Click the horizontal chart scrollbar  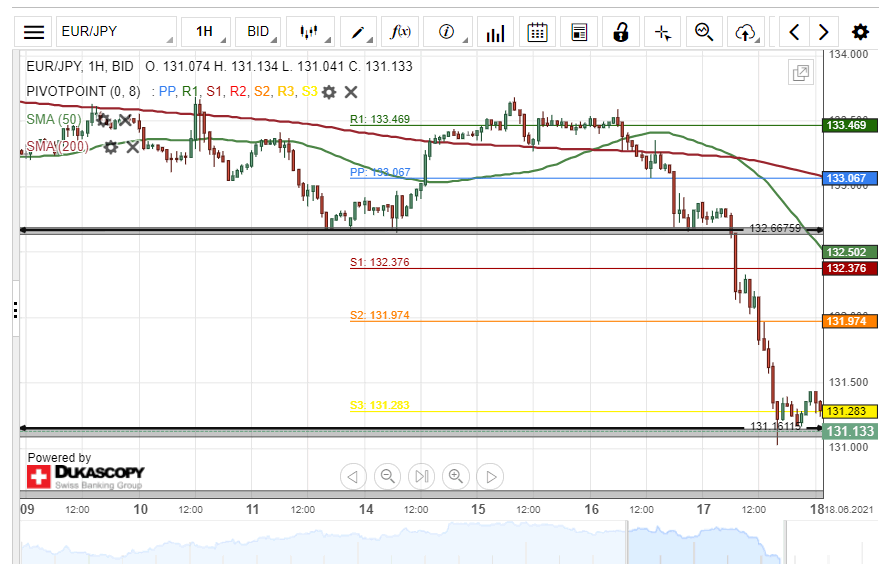(x=421, y=495)
